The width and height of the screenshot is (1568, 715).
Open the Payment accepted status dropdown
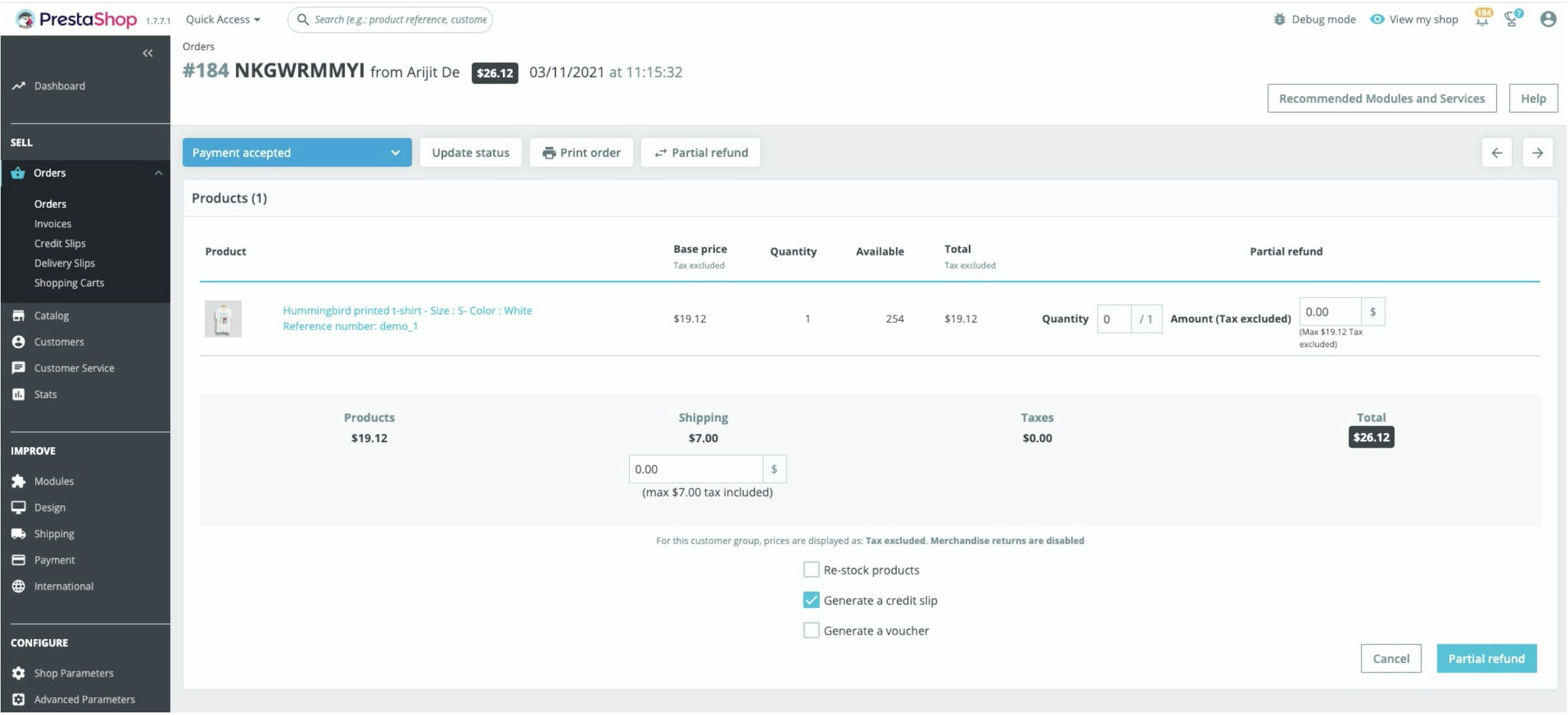[297, 153]
